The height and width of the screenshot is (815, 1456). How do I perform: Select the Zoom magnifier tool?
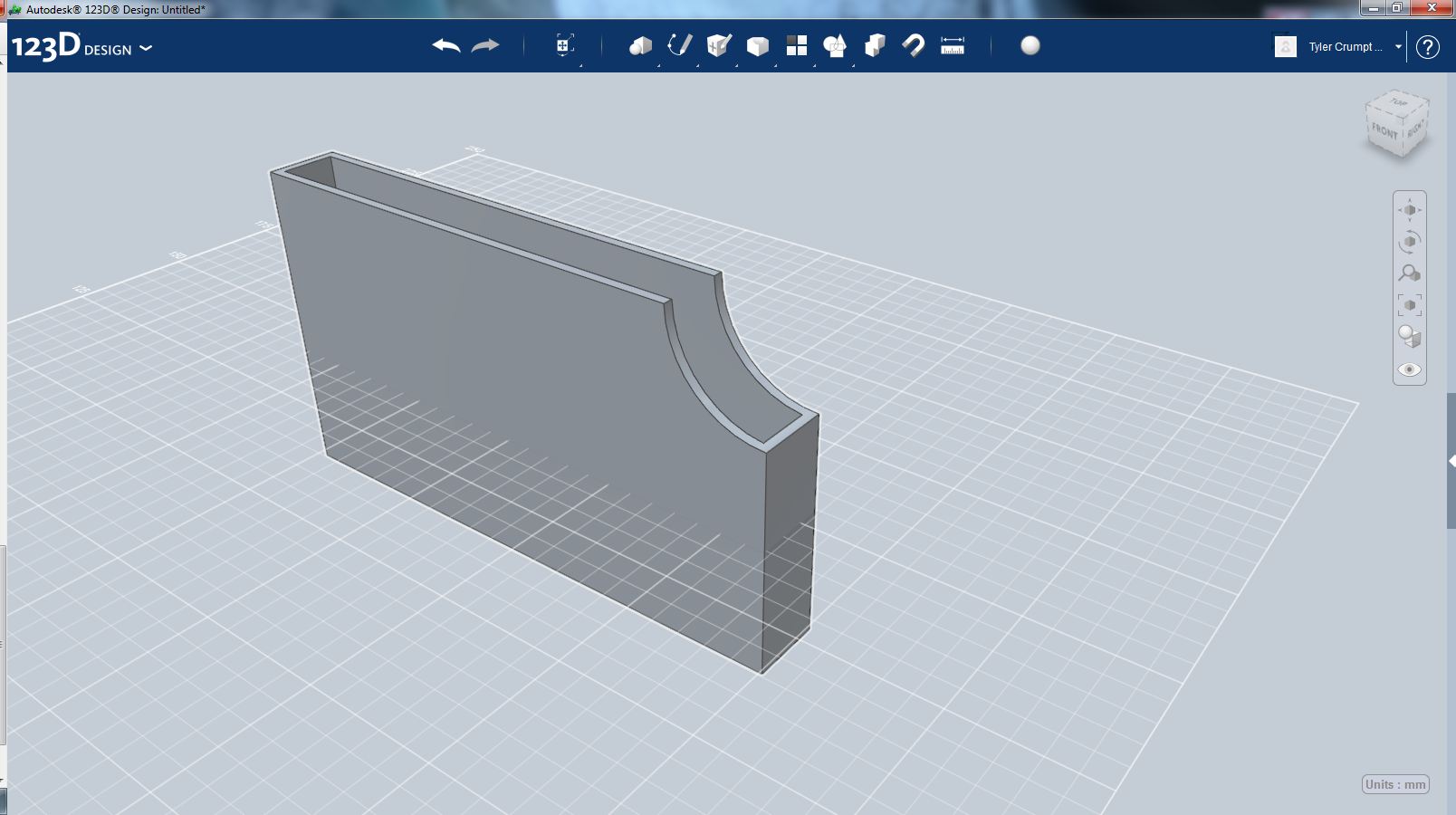click(x=1410, y=273)
